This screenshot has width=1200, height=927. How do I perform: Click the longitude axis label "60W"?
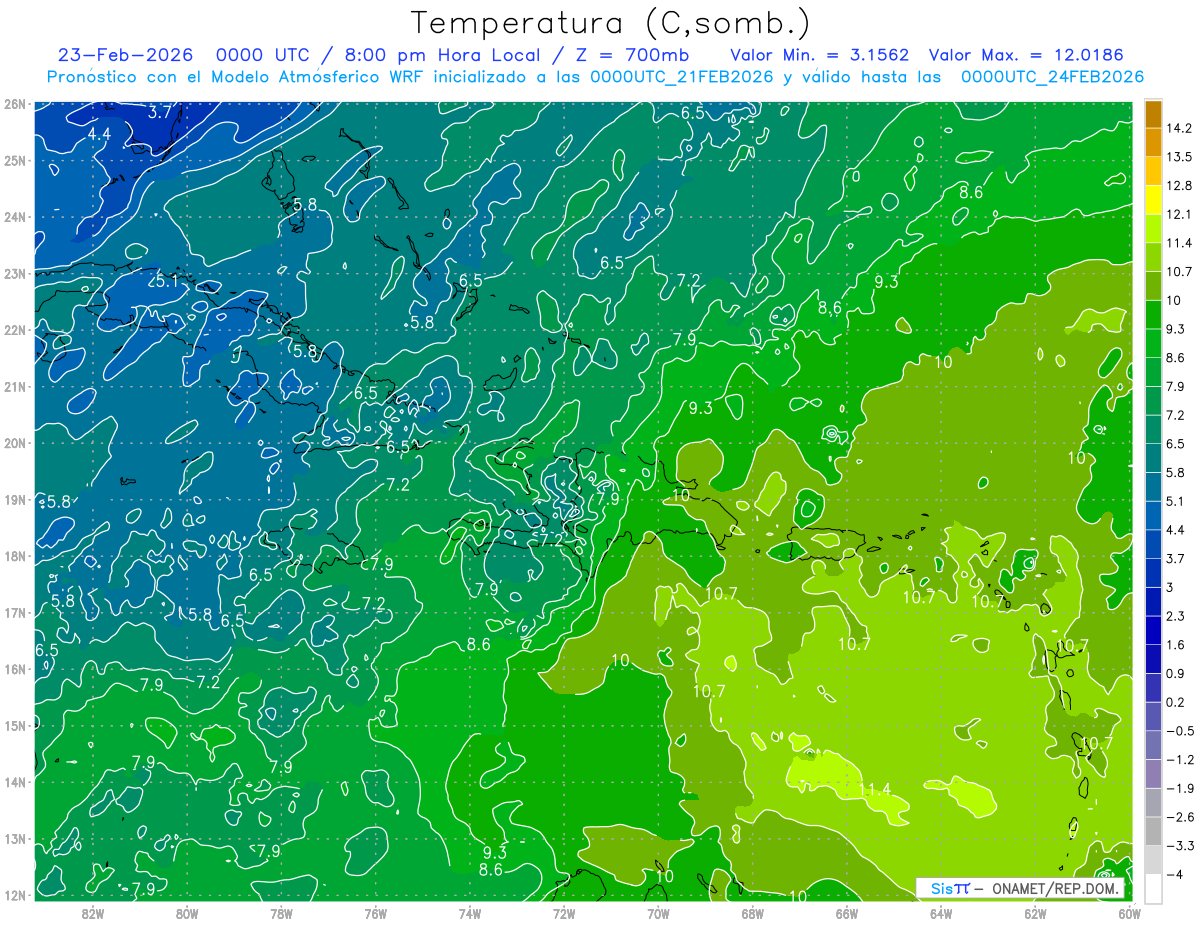tap(1130, 912)
